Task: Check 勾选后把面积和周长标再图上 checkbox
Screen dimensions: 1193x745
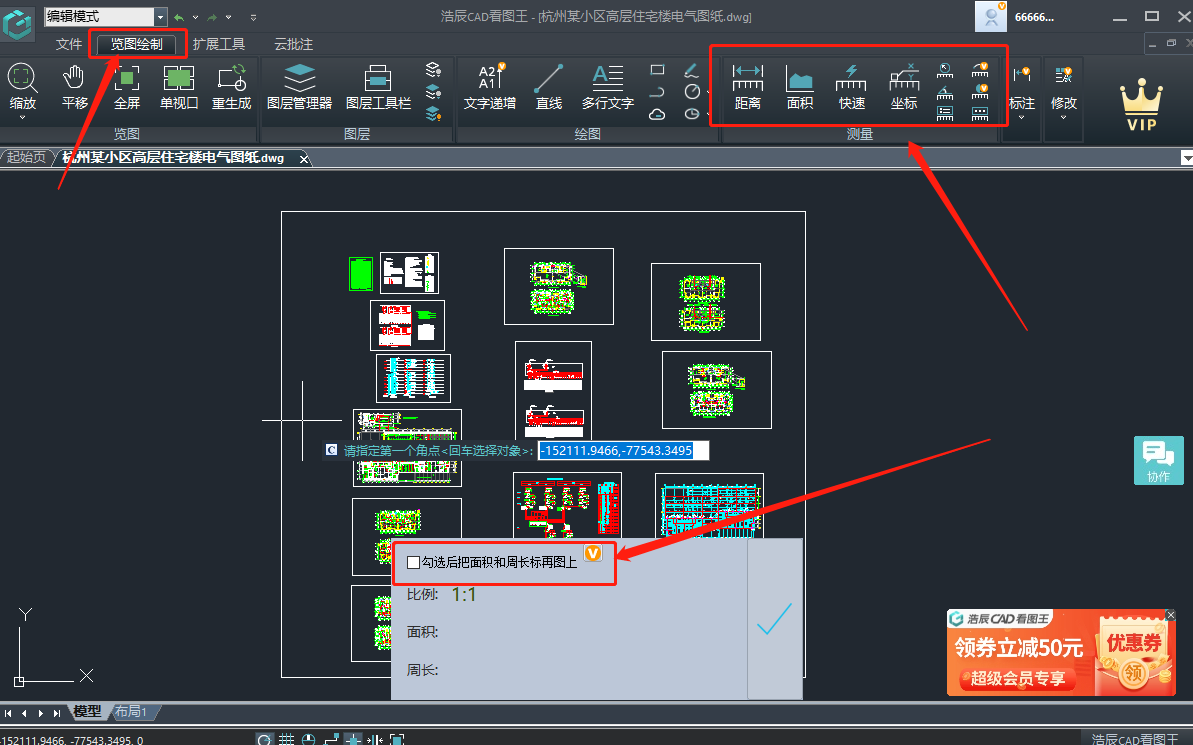Action: click(x=414, y=563)
